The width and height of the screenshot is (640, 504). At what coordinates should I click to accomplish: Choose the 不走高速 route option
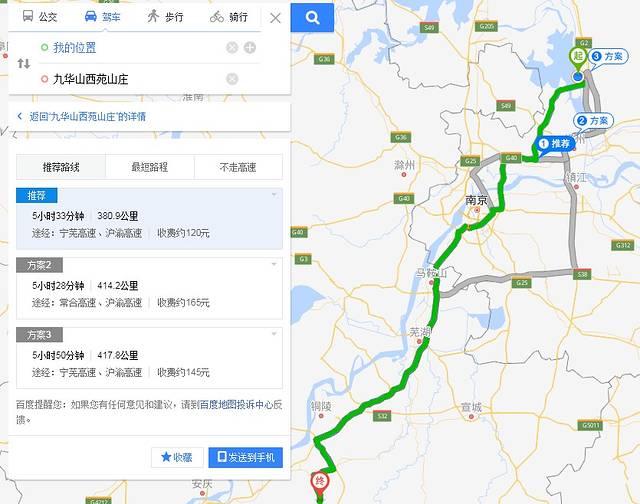238,167
